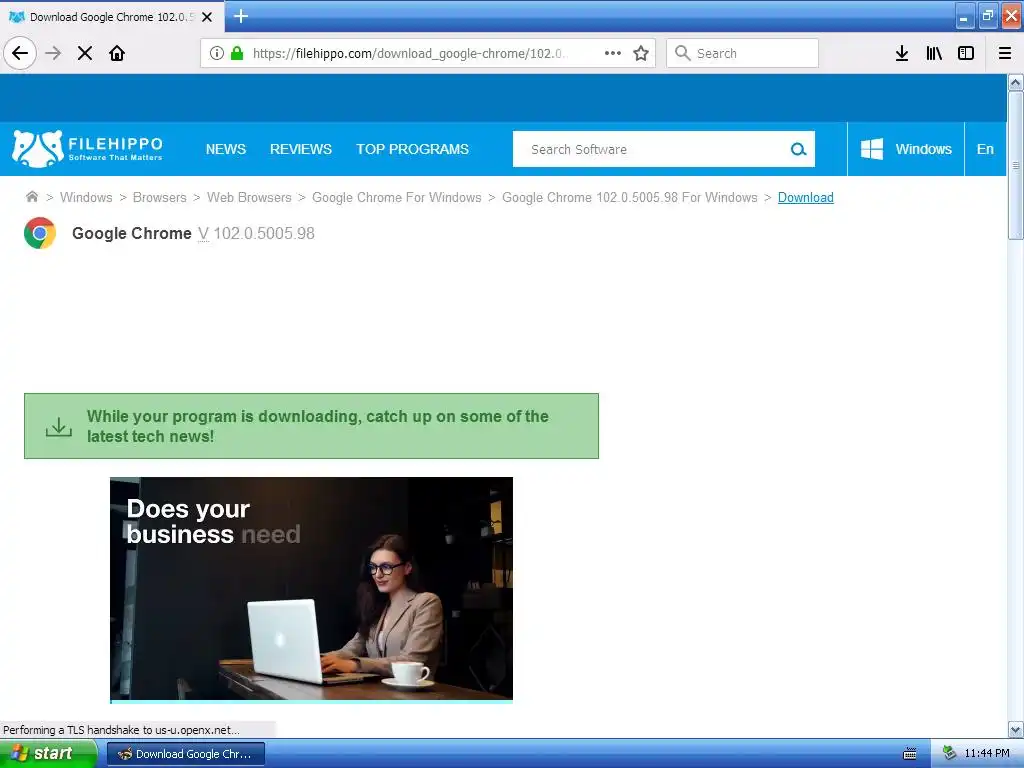This screenshot has width=1024, height=768.
Task: Click the Google Chrome title text
Action: (131, 233)
